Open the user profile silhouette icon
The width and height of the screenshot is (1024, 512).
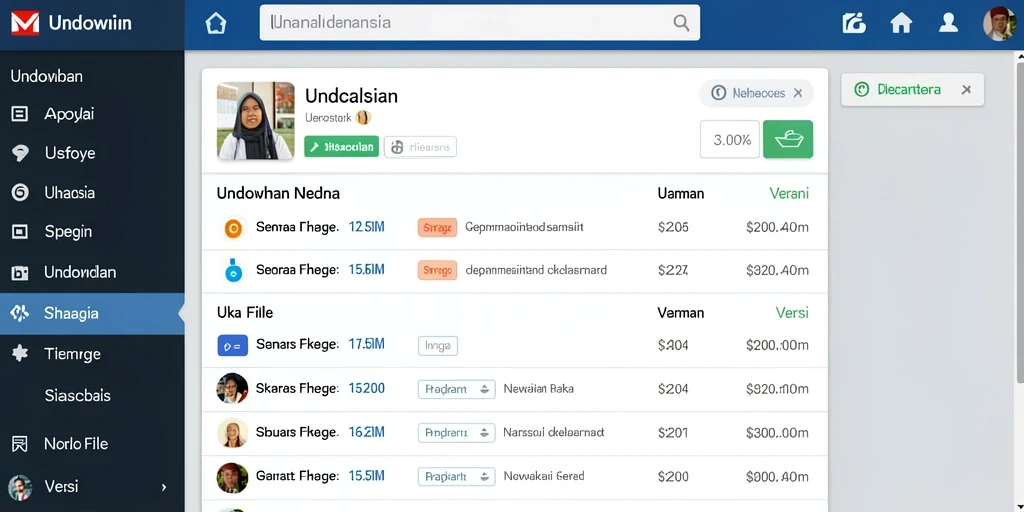(x=948, y=23)
